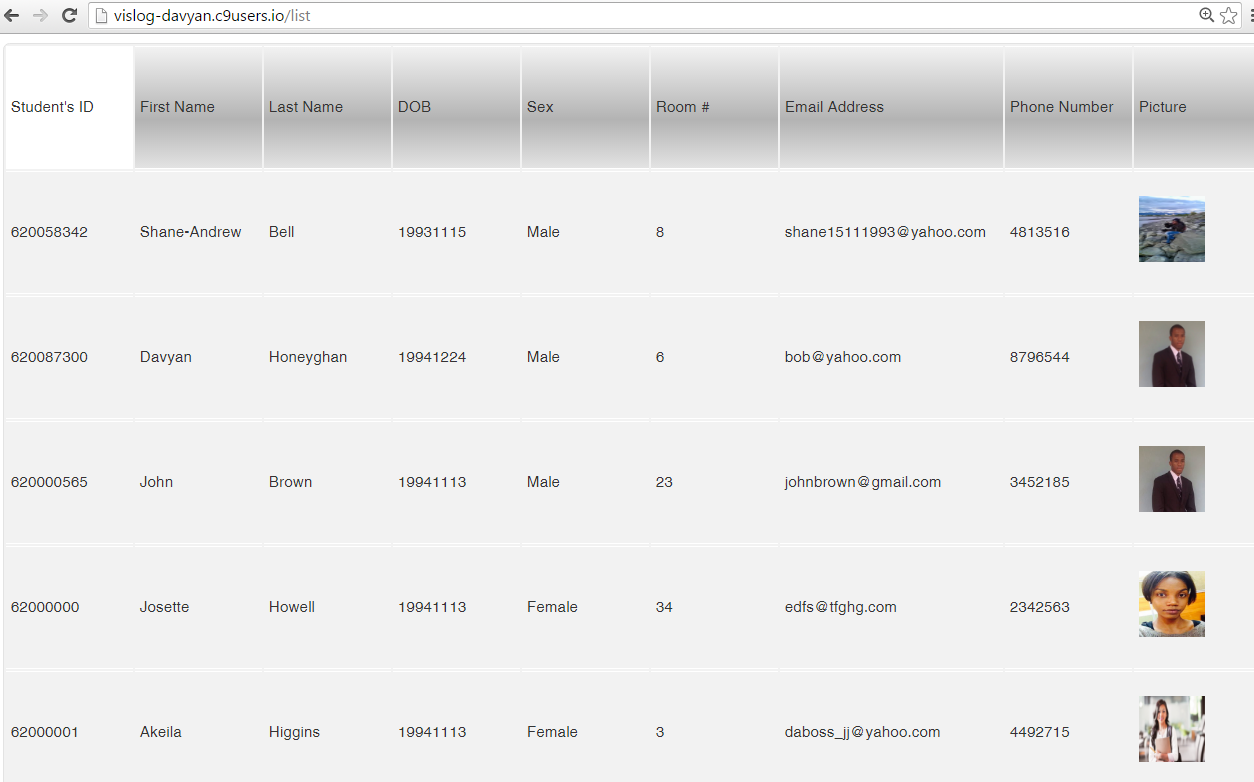Screen dimensions: 1254x782
Task: Click last name Higgins
Action: click(x=295, y=732)
